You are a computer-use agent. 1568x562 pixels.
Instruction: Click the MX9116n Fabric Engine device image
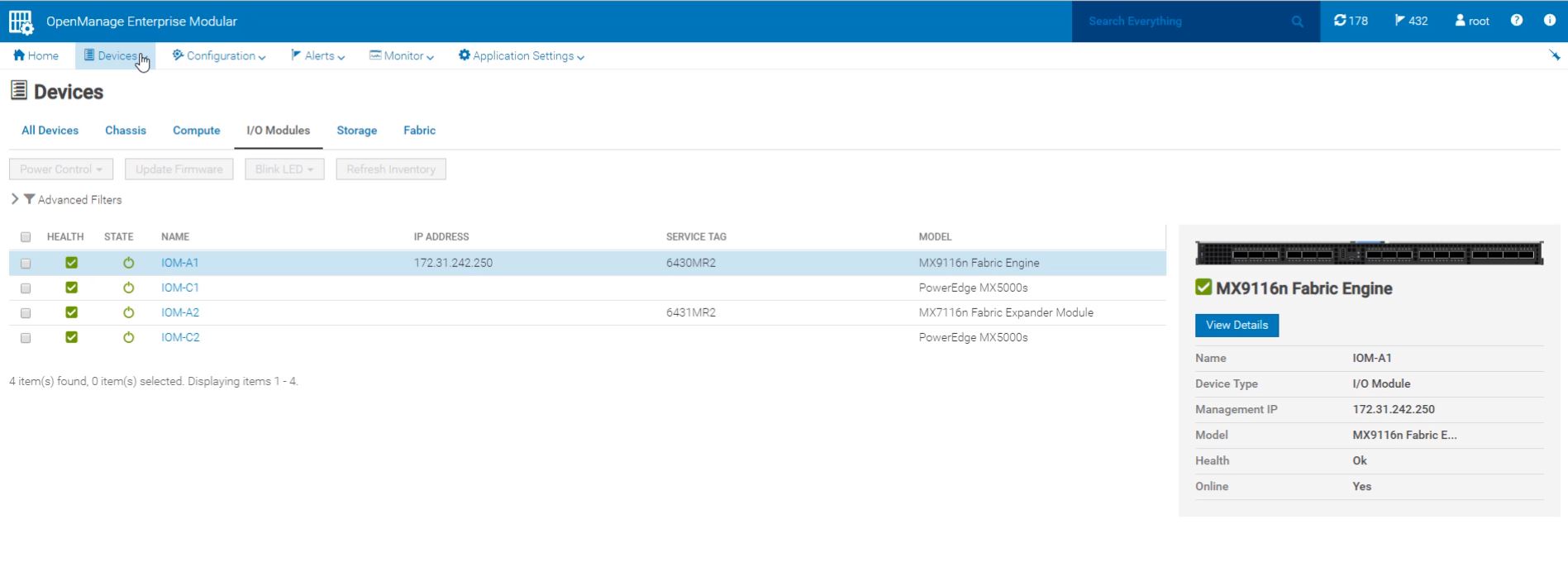point(1369,253)
